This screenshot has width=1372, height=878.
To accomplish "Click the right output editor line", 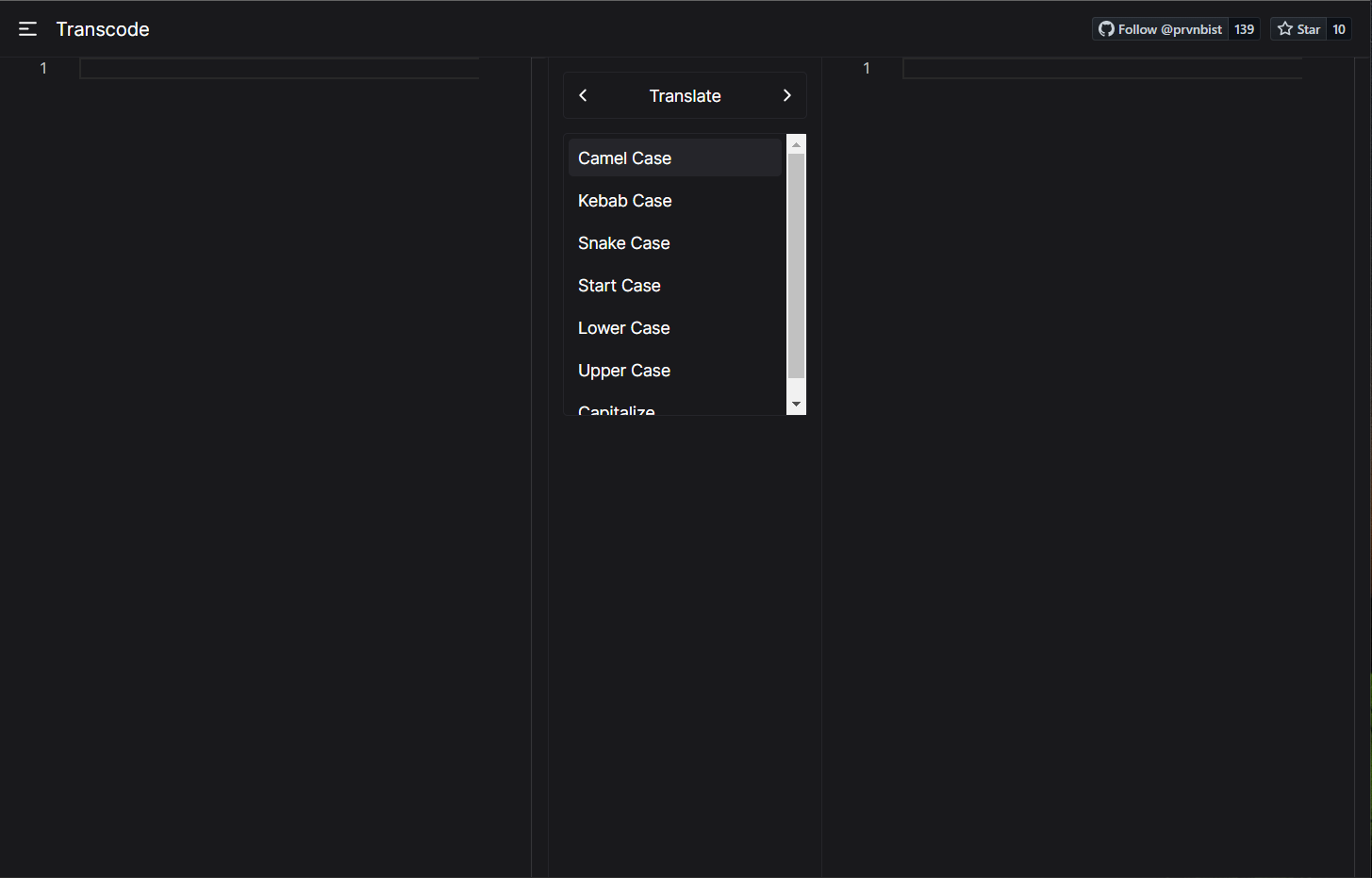I will [1101, 68].
